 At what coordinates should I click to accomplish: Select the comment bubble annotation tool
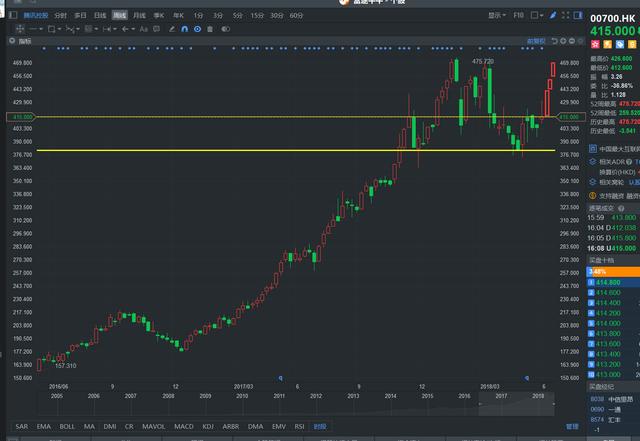[x=156, y=29]
